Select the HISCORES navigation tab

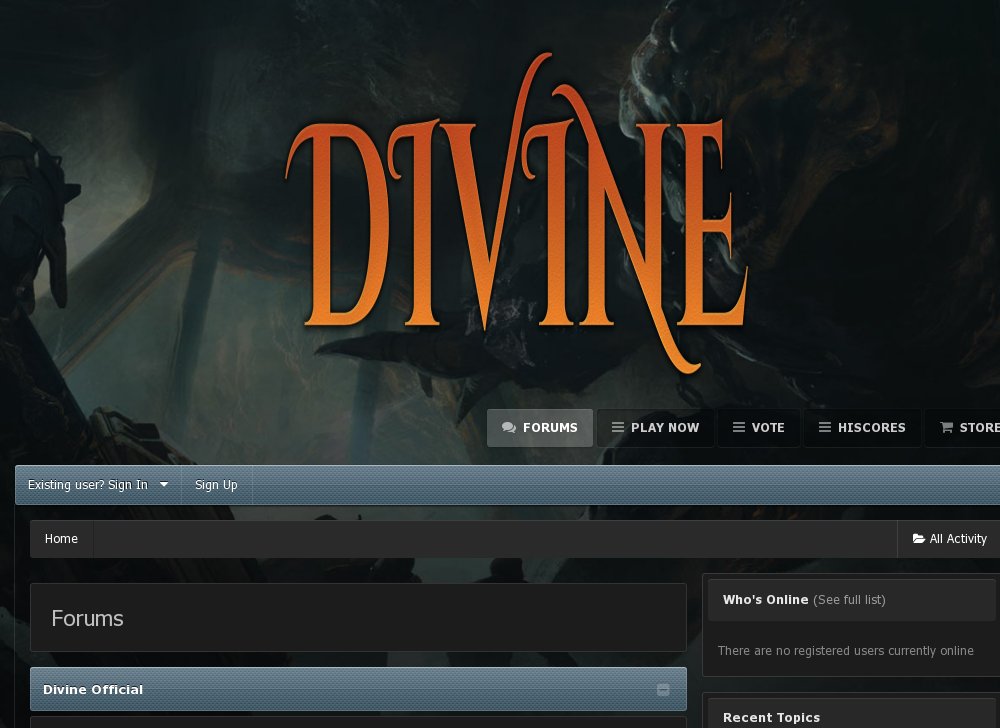tap(862, 427)
